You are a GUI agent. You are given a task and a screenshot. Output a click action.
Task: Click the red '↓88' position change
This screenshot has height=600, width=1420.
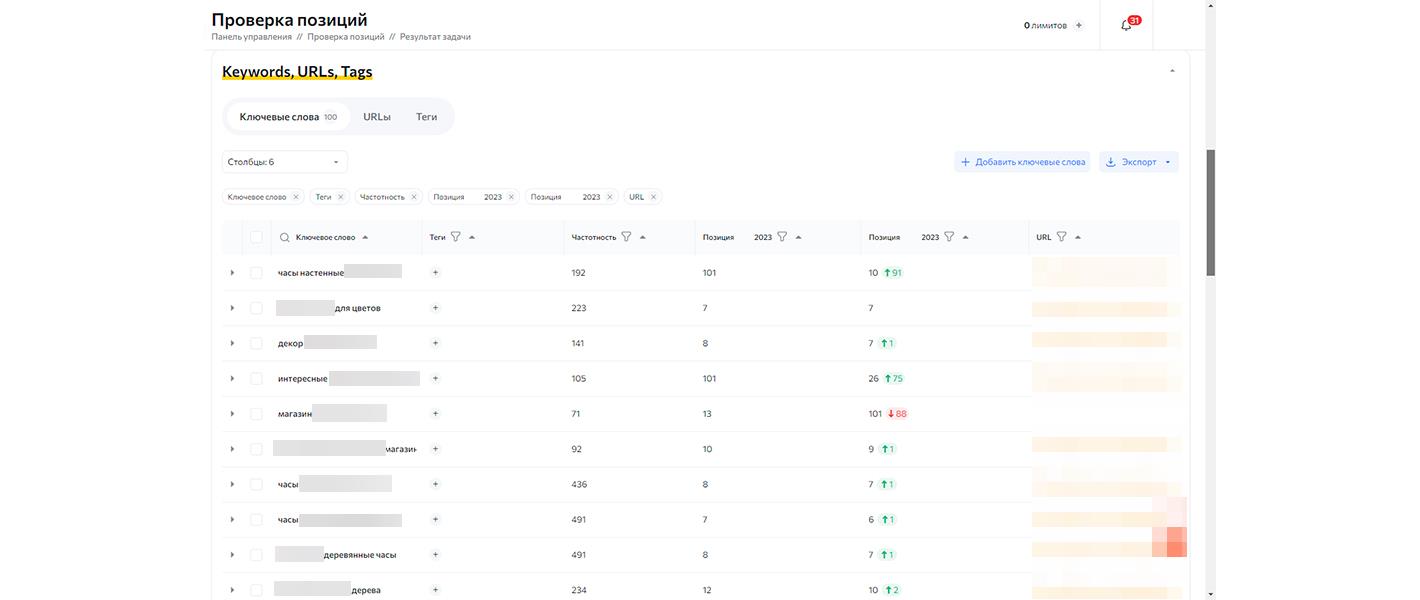tap(897, 413)
